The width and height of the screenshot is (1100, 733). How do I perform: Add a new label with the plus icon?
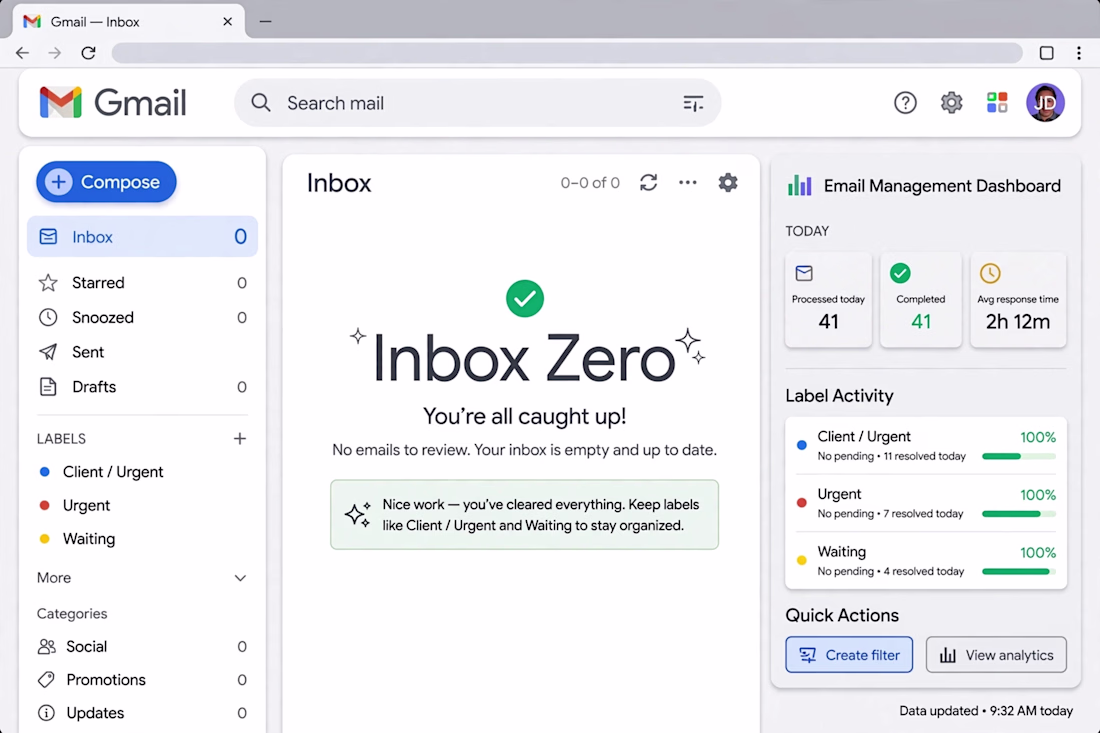coord(240,438)
